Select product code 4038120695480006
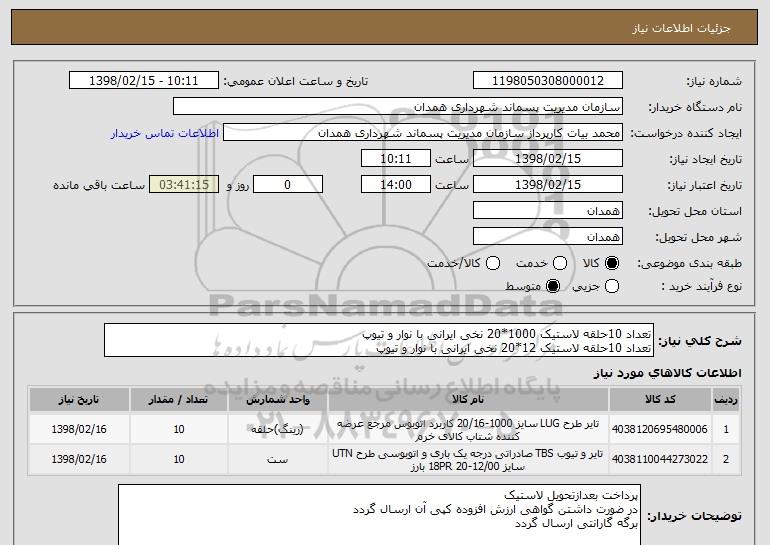Screen dimensions: 770x545 click(x=660, y=429)
